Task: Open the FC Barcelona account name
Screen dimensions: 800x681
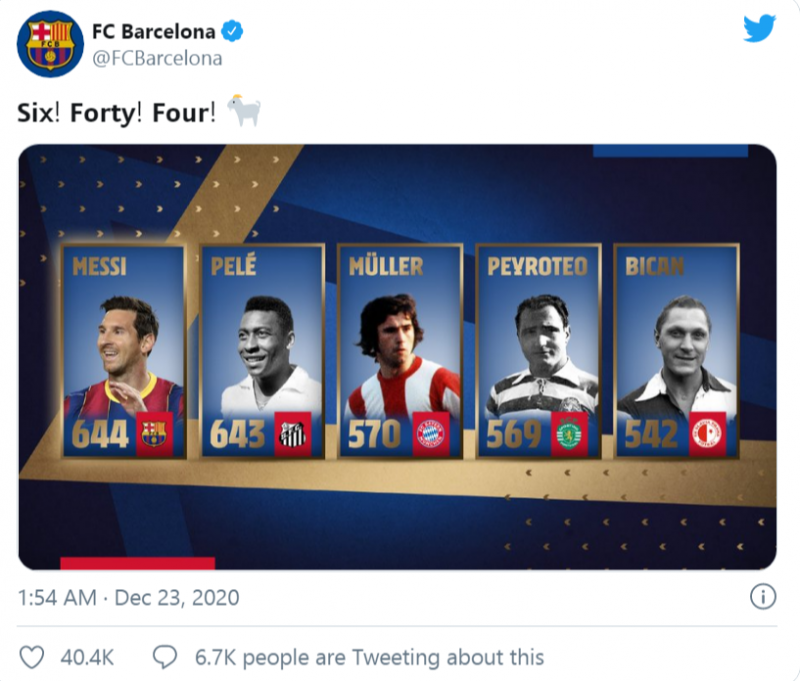Action: pyautogui.click(x=154, y=31)
